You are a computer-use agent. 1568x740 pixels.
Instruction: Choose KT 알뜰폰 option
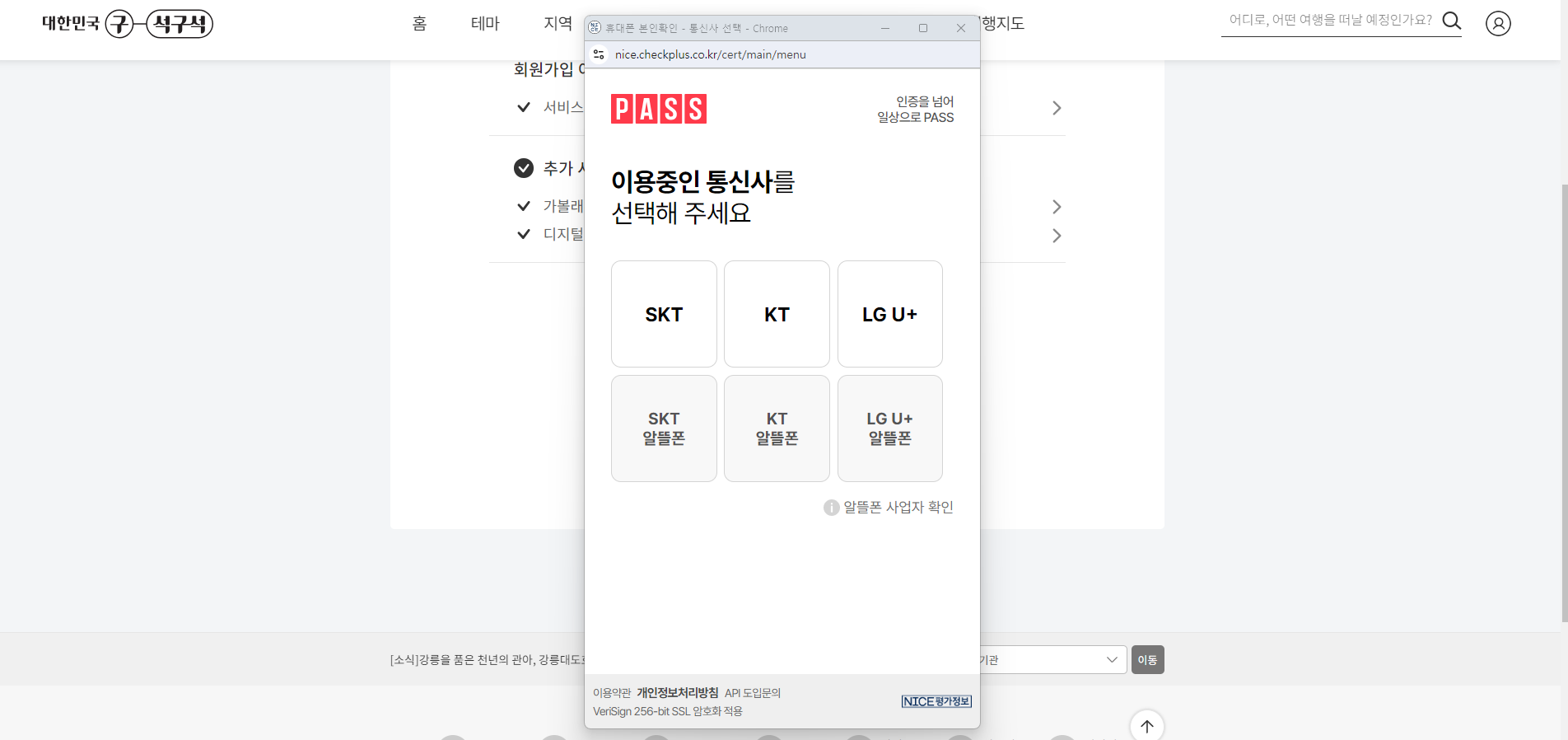click(x=777, y=429)
